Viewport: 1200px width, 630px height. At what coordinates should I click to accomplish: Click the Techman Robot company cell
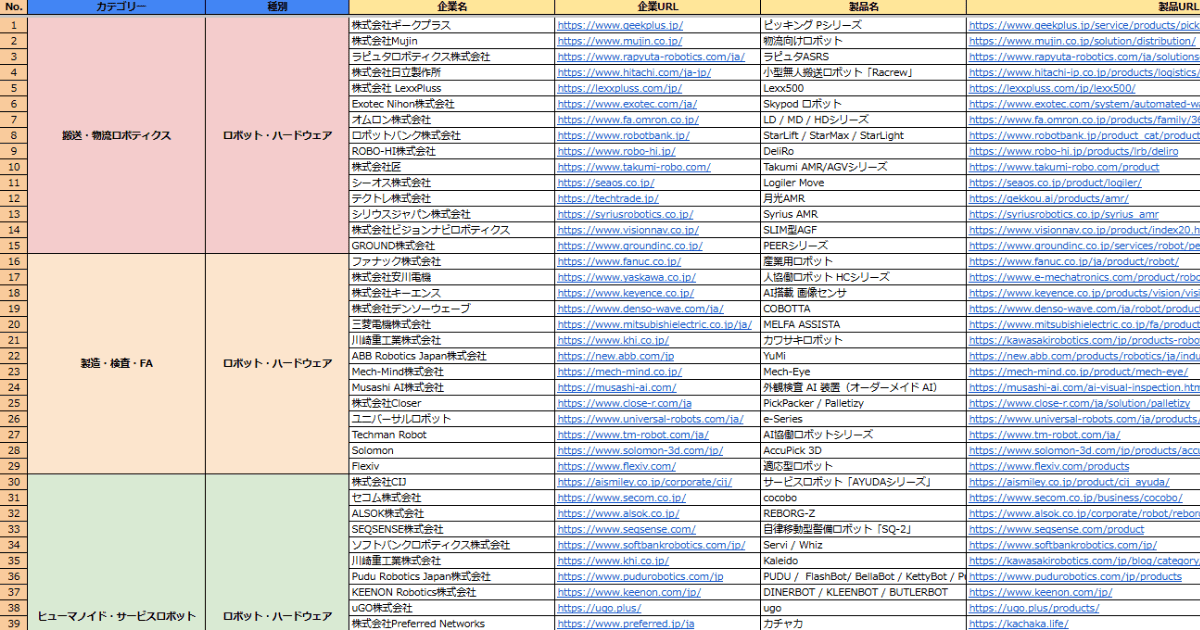pyautogui.click(x=451, y=435)
